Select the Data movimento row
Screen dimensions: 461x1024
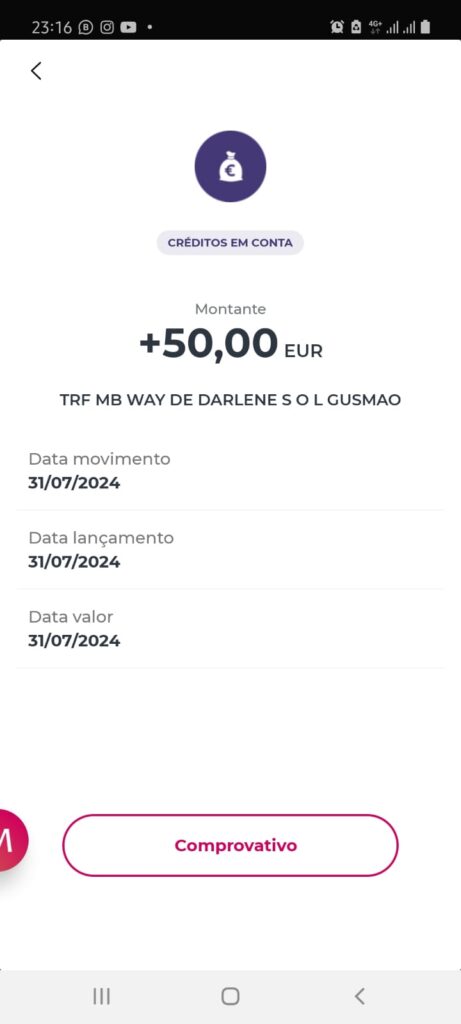click(230, 471)
